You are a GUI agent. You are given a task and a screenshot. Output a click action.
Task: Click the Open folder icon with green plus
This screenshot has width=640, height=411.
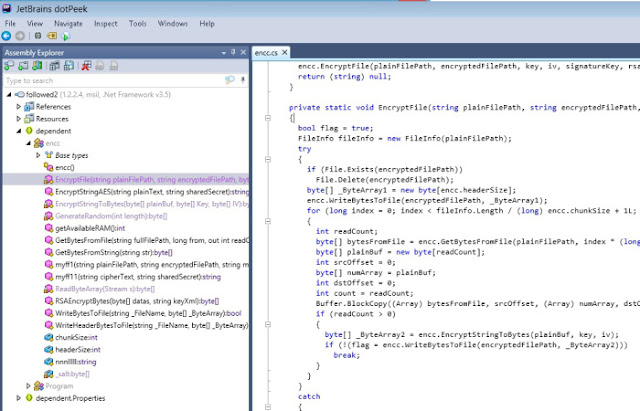(23, 65)
